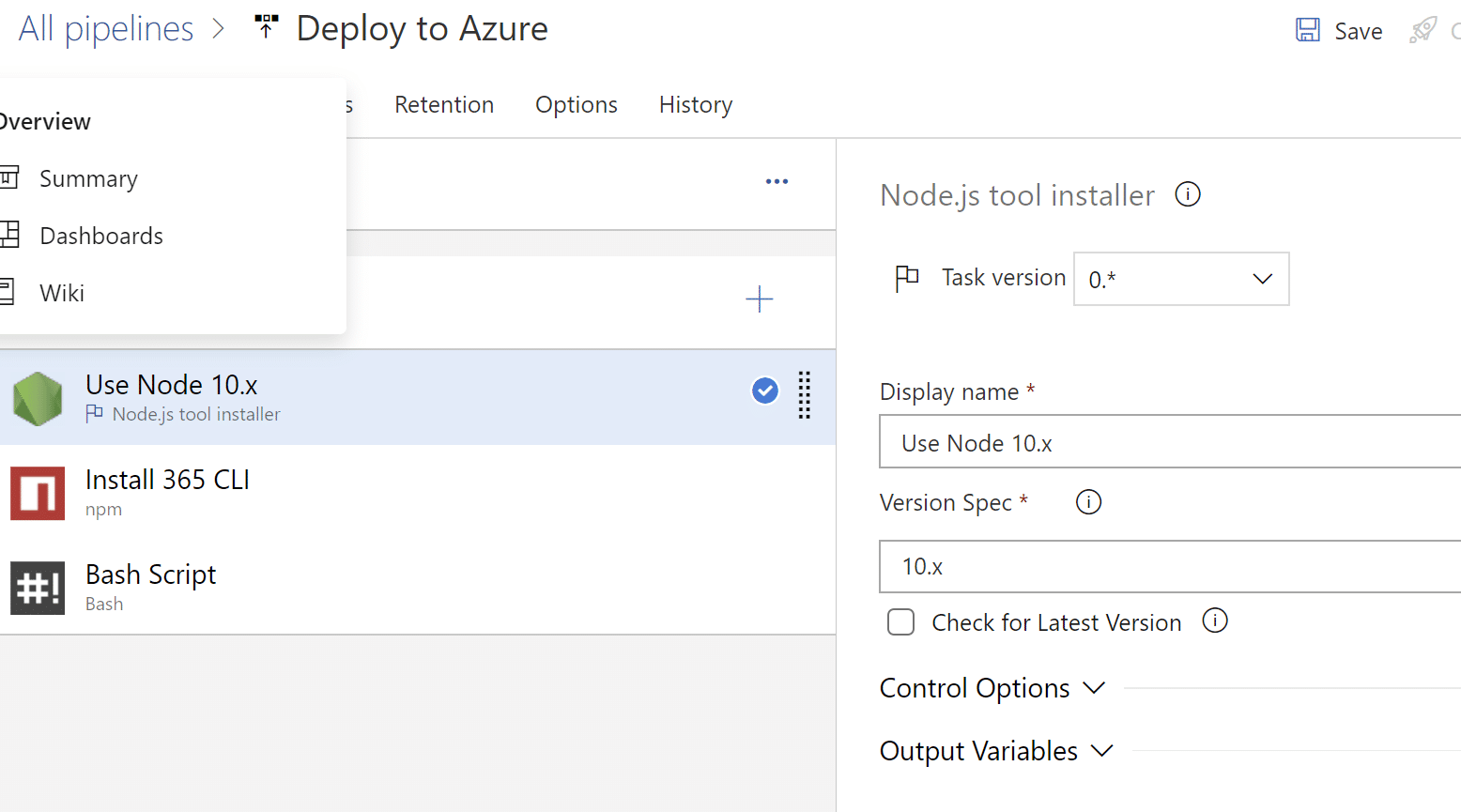Viewport: 1461px width, 812px height.
Task: Click the Overview heading in the flyout
Action: [x=45, y=121]
